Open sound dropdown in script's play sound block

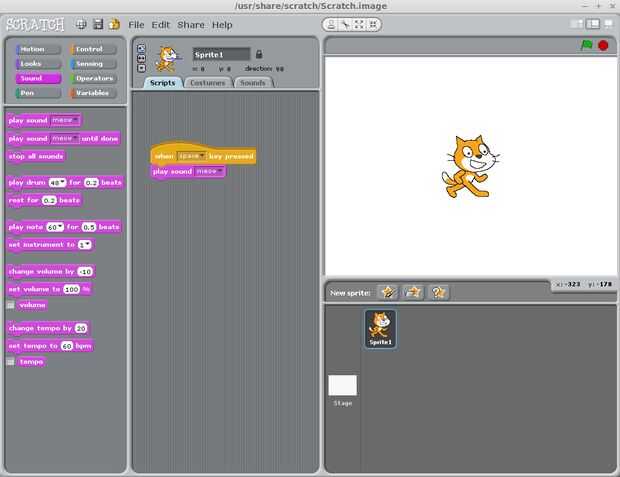tap(210, 171)
